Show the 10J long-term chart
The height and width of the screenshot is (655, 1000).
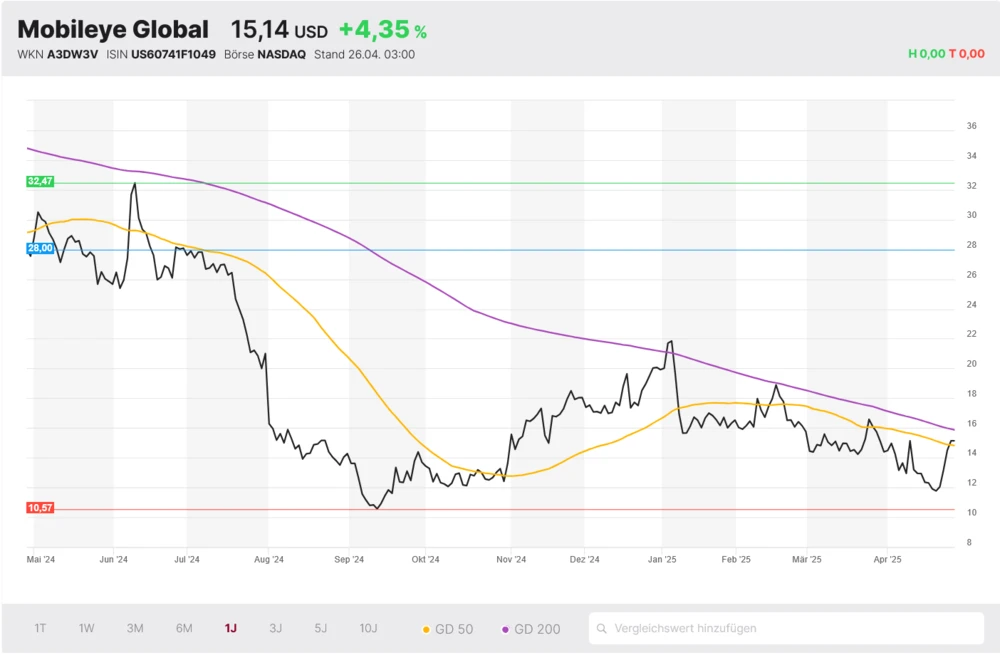point(368,629)
